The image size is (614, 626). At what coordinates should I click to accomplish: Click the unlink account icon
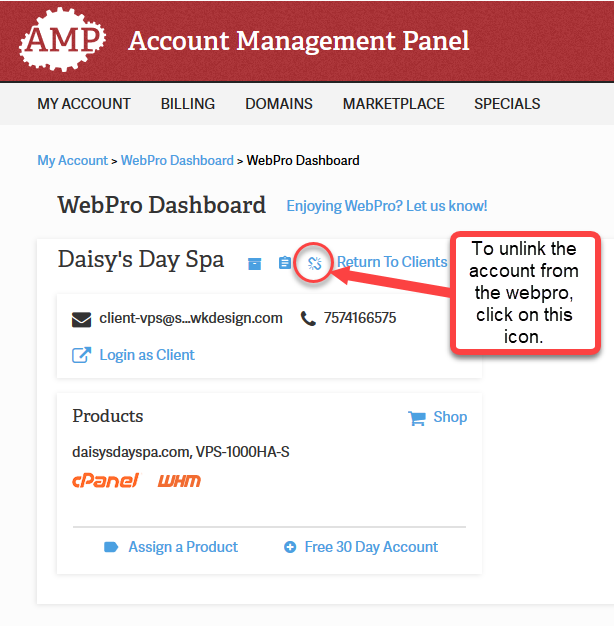[x=314, y=263]
